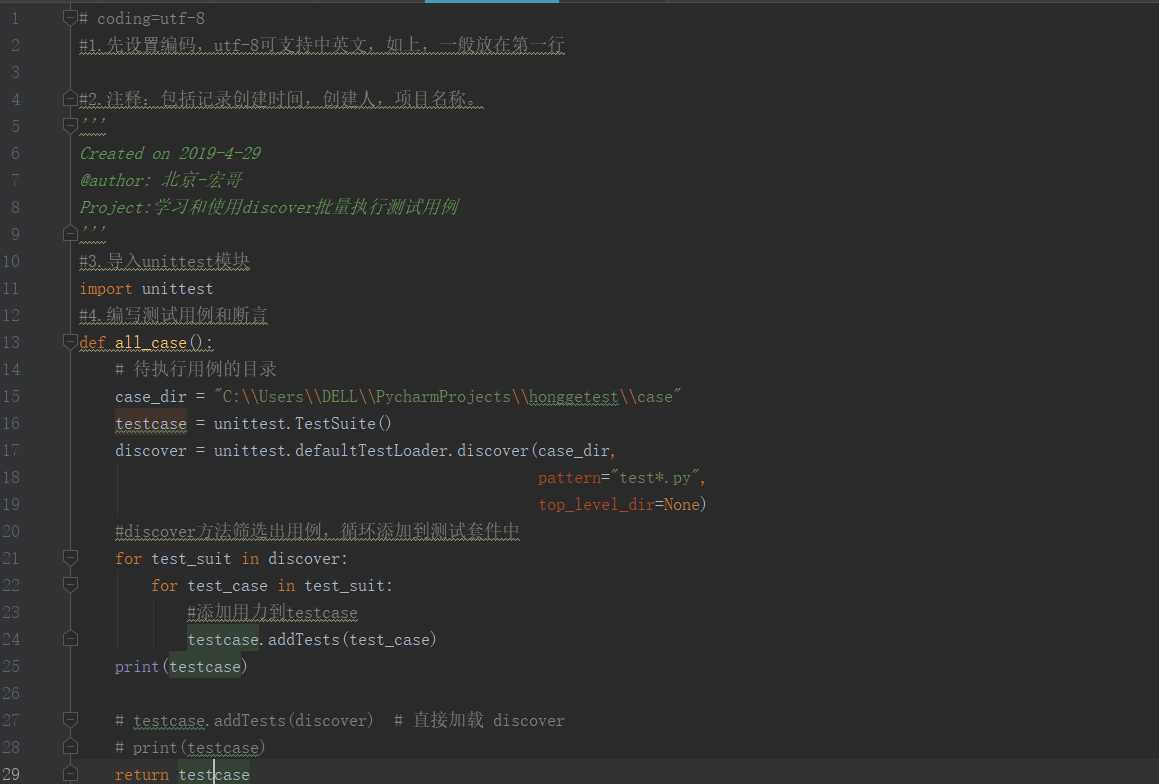This screenshot has height=784, width=1159.
Task: Collapse the docstring fold above 'Created on'
Action: coord(70,126)
